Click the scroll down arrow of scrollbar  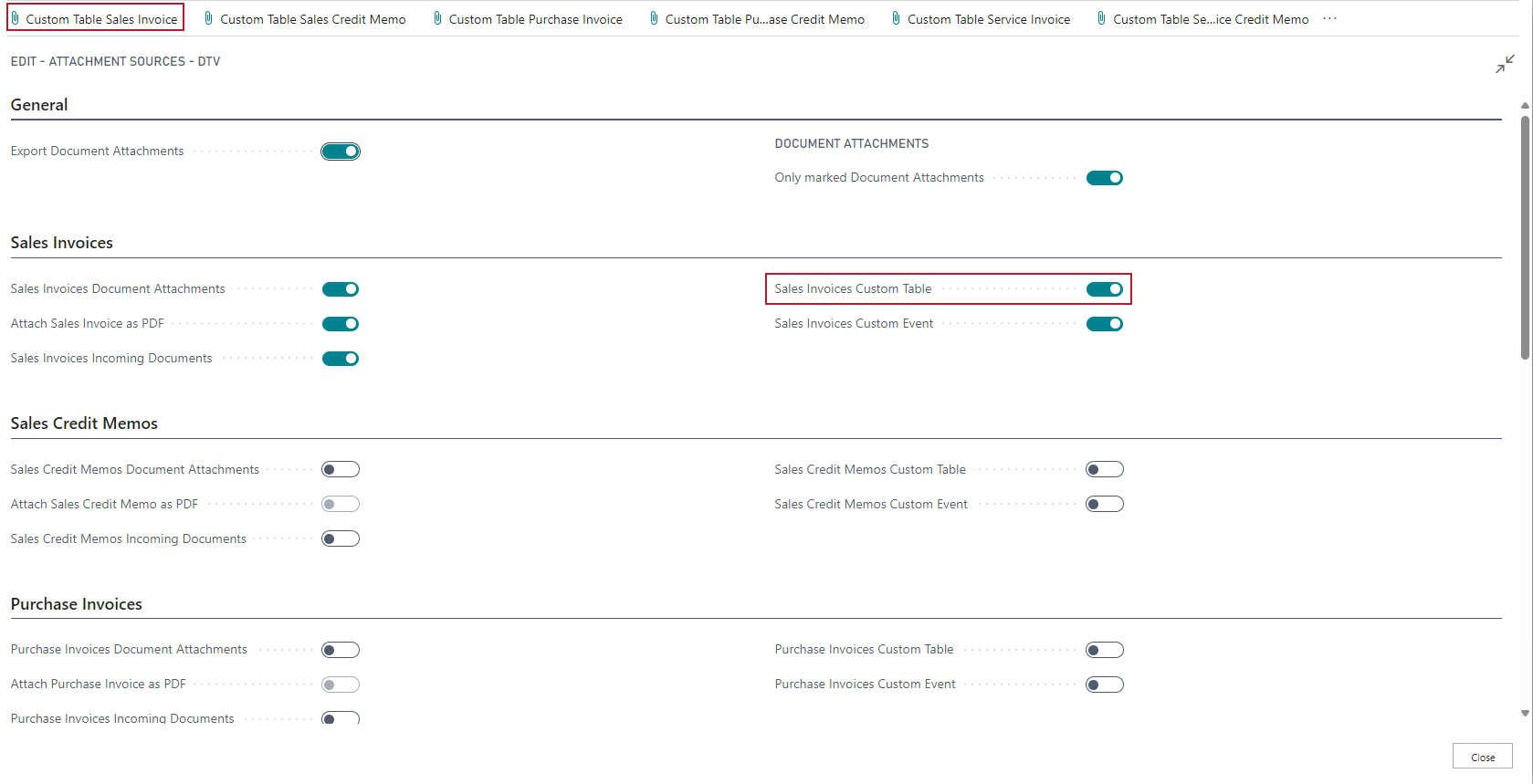[1525, 714]
